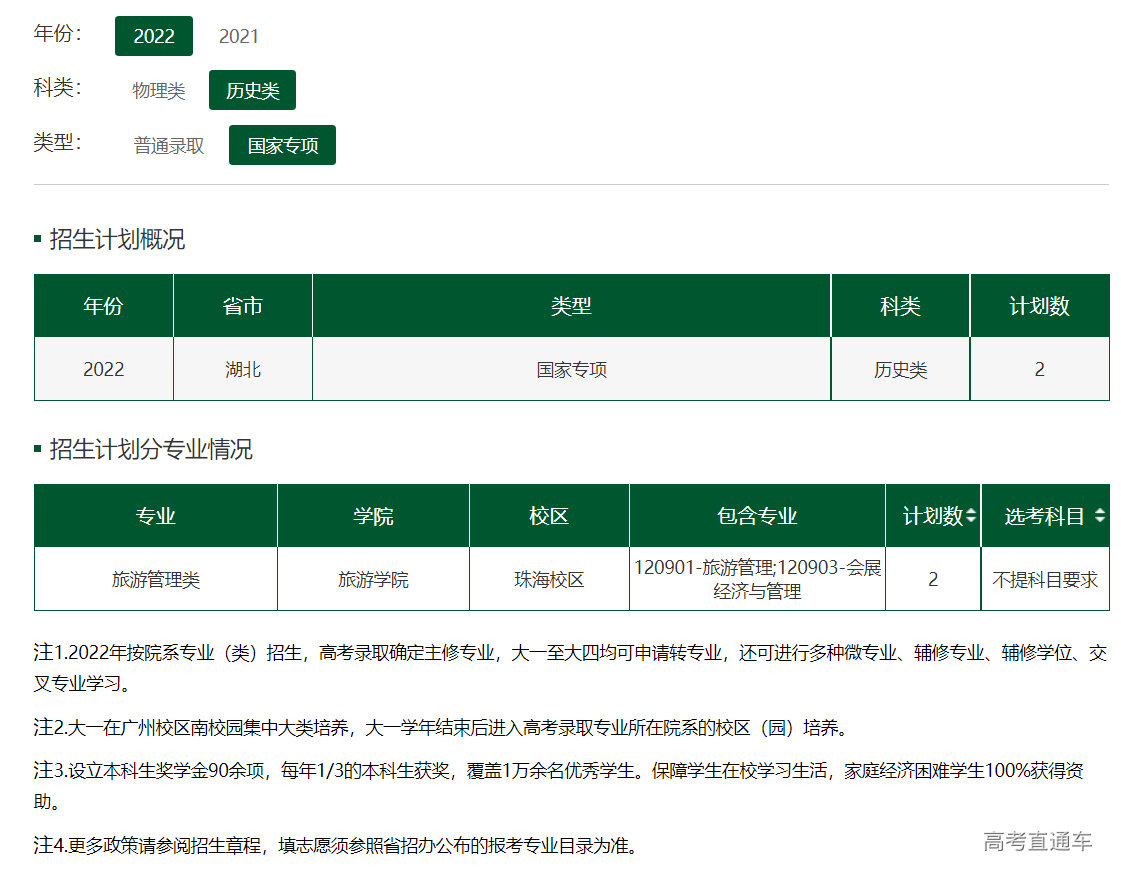The width and height of the screenshot is (1121, 881).
Task: Click the 学院 column header
Action: pyautogui.click(x=373, y=516)
